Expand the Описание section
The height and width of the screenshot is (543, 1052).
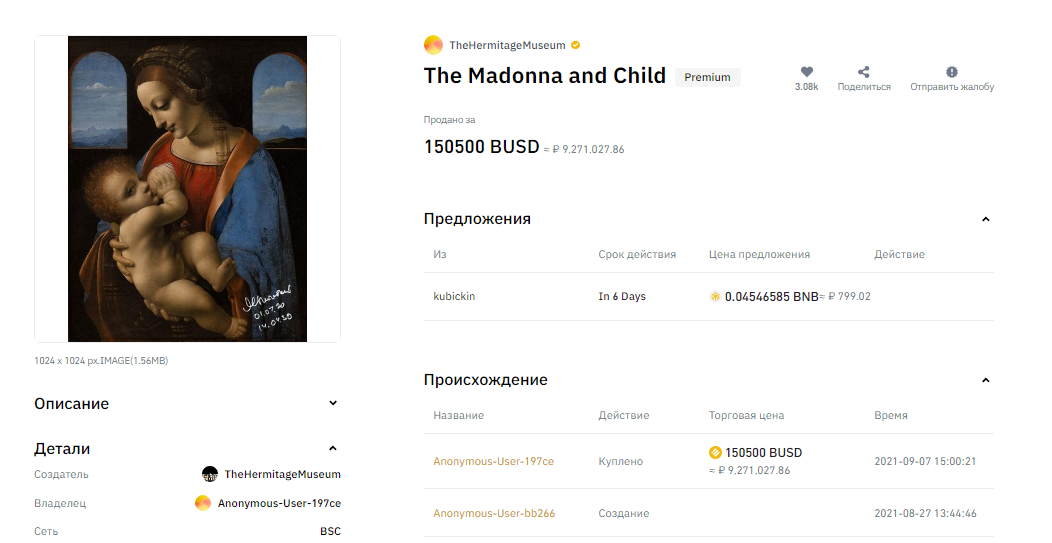pyautogui.click(x=333, y=403)
